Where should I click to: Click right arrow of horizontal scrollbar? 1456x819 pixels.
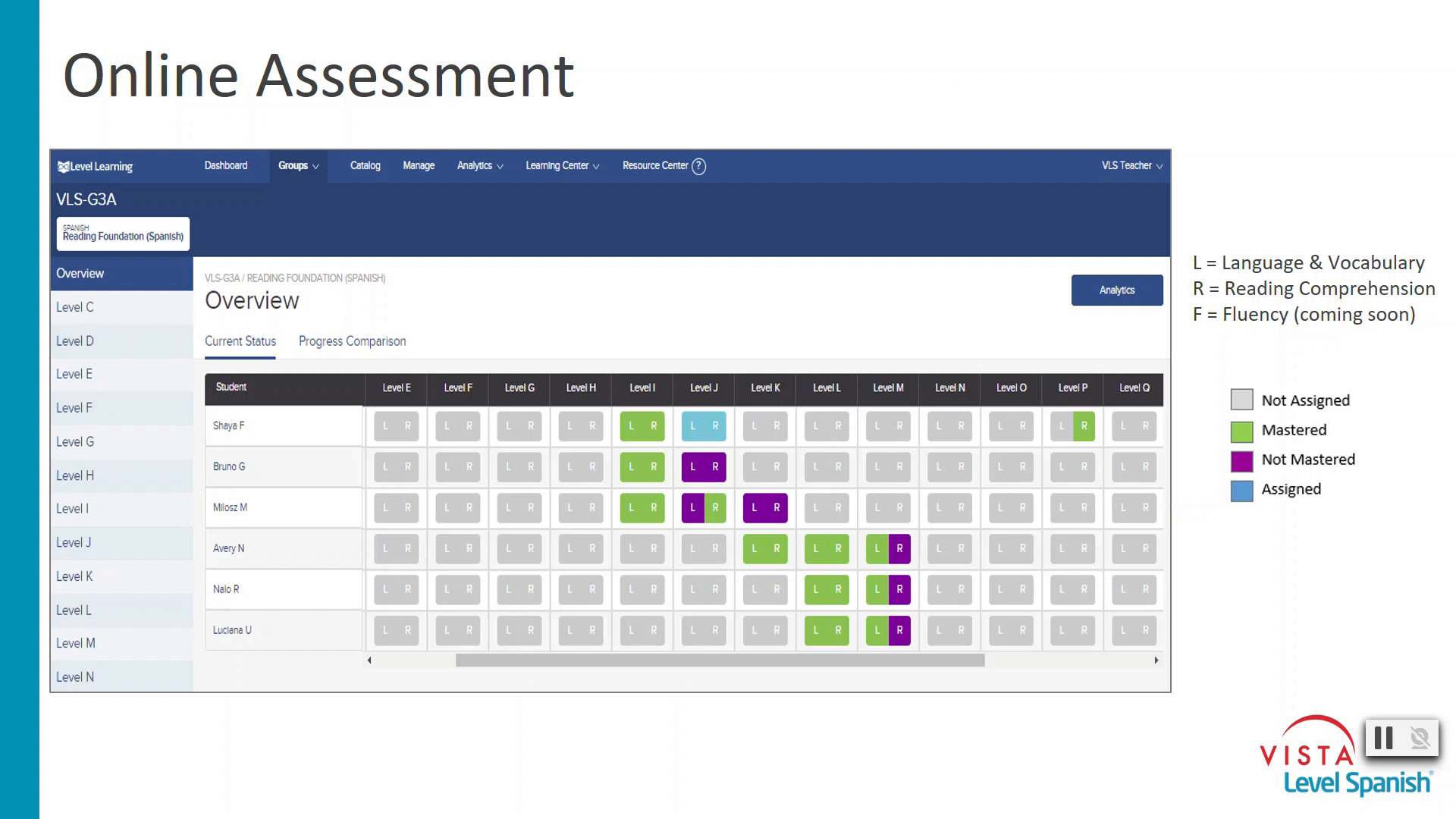pyautogui.click(x=1156, y=661)
